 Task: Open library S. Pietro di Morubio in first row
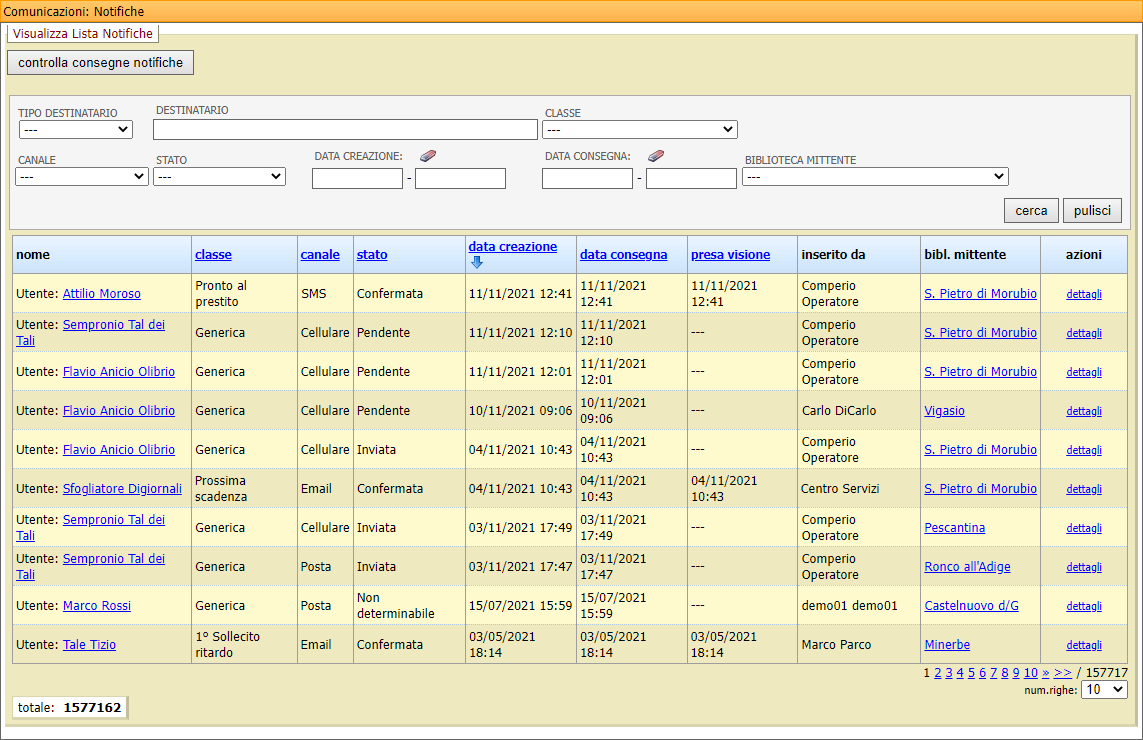(x=980, y=293)
